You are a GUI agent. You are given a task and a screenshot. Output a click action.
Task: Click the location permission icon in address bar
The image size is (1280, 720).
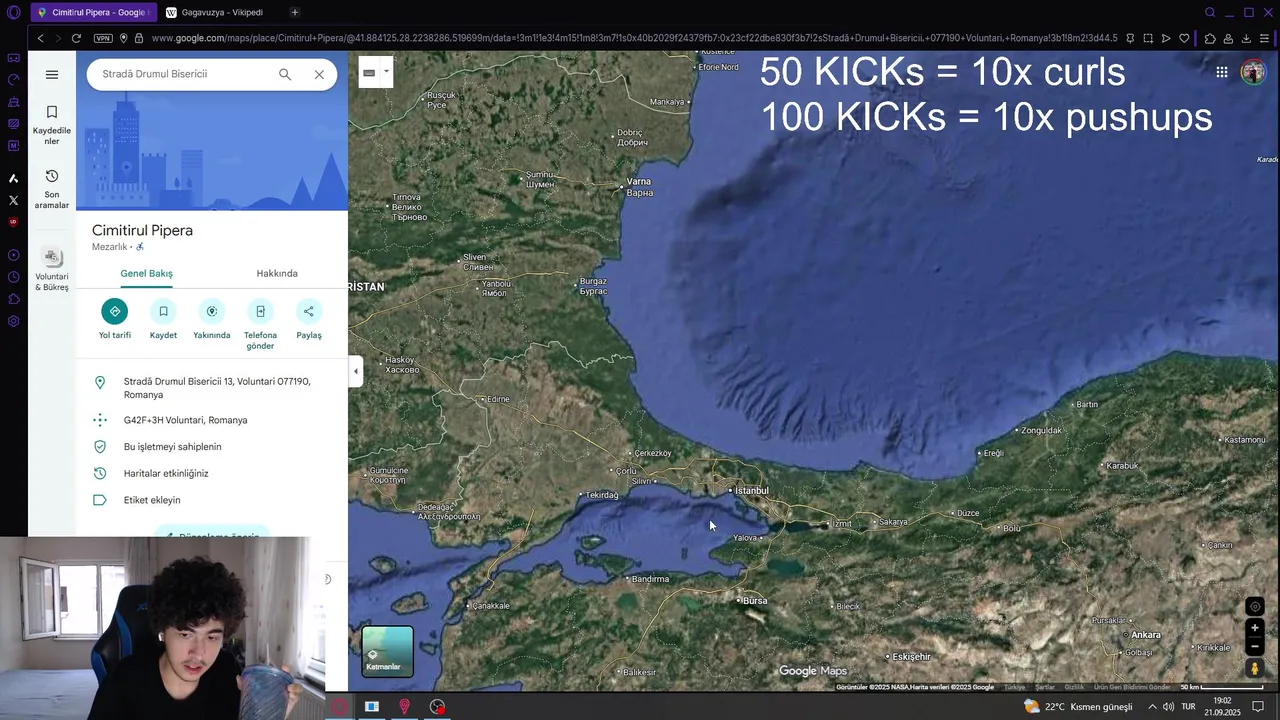point(124,38)
